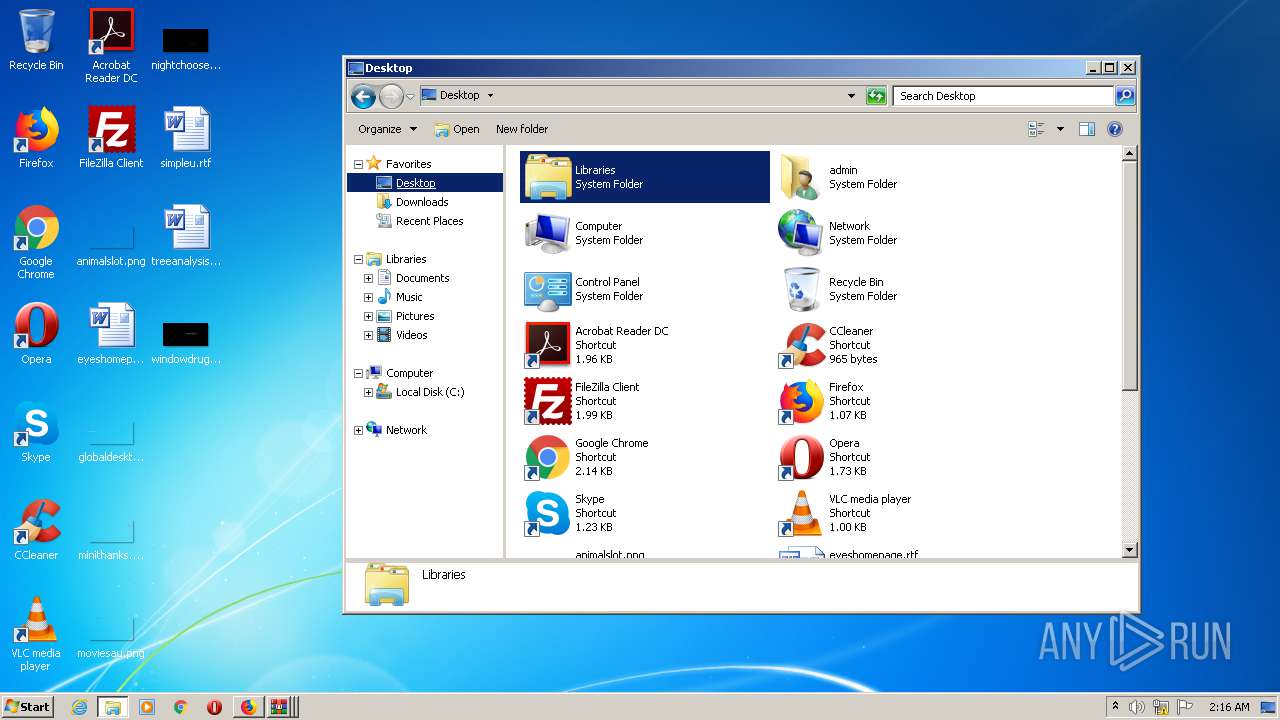
Task: Click the New folder button
Action: (522, 129)
